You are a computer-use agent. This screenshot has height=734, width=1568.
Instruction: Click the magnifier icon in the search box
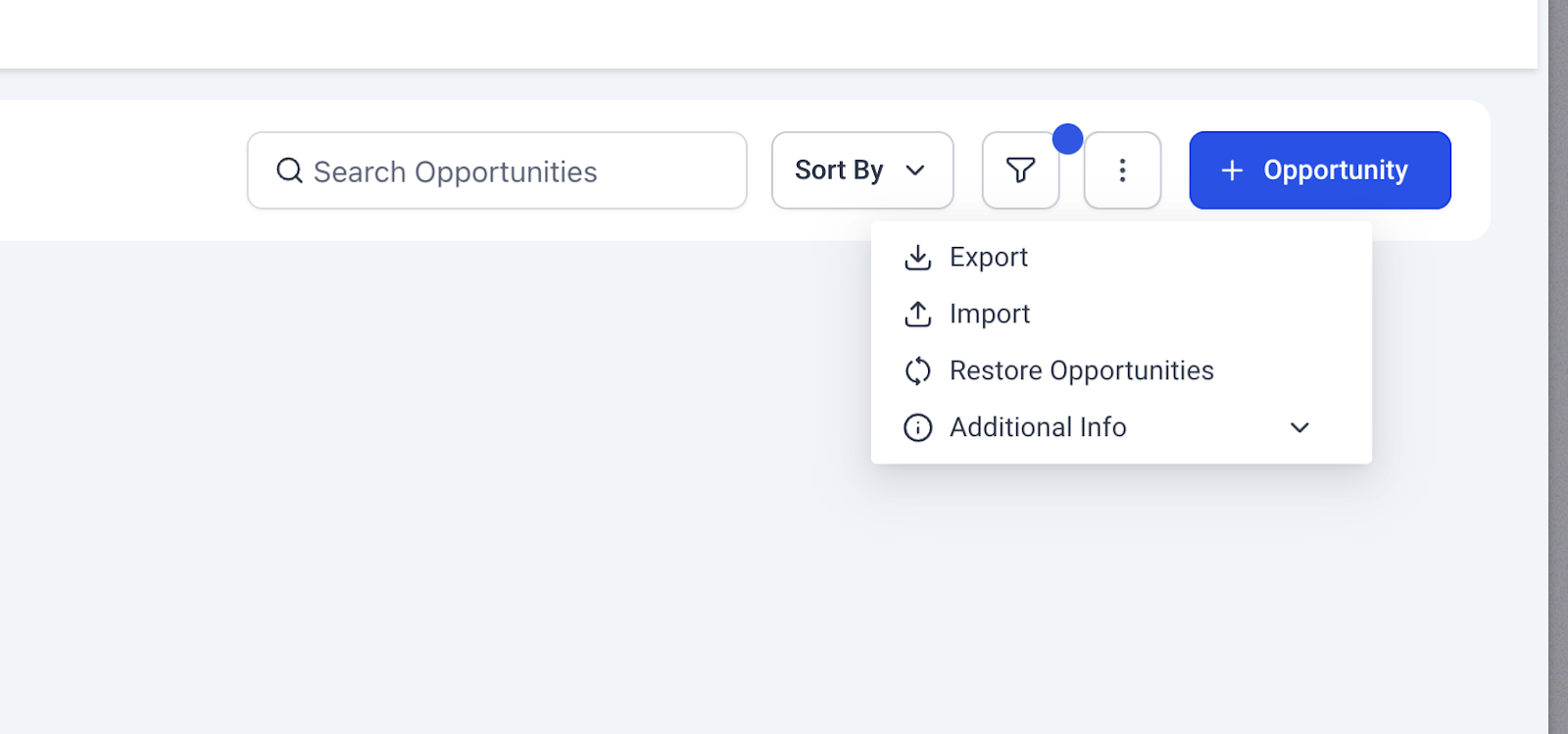(x=289, y=171)
